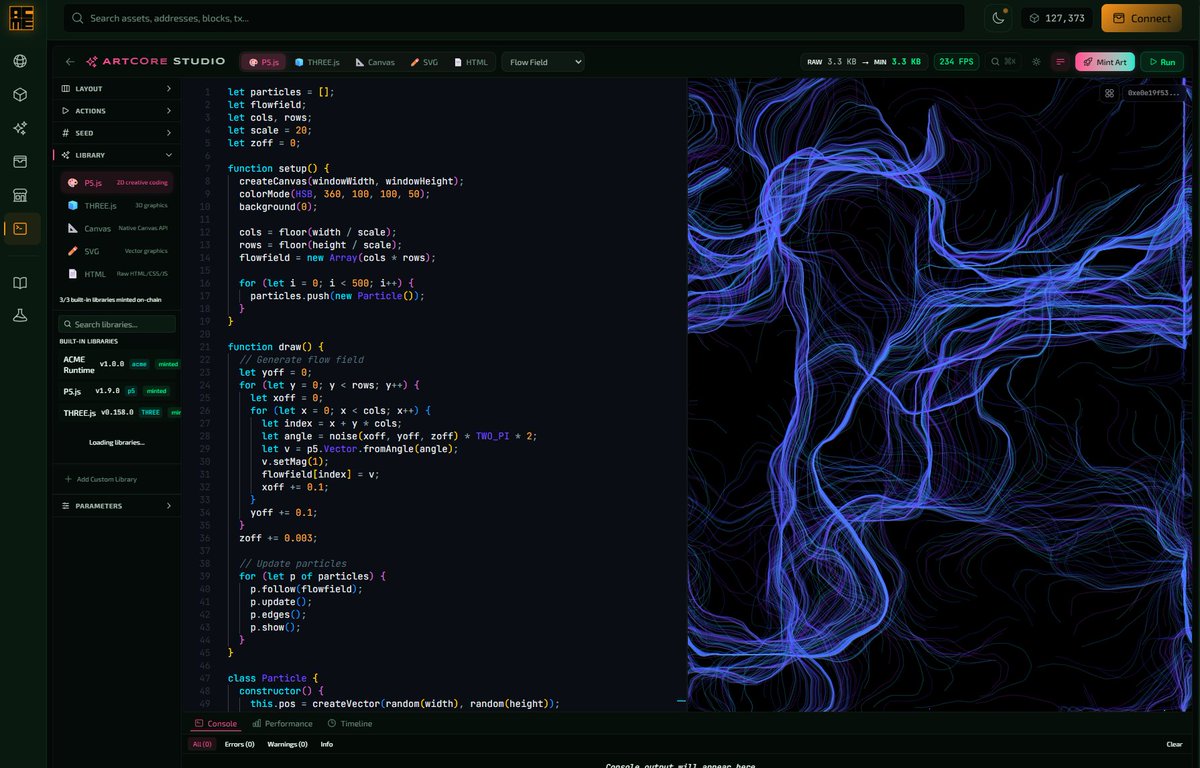The image size is (1200, 768).
Task: Collapse the LIBRARY section
Action: [x=116, y=155]
